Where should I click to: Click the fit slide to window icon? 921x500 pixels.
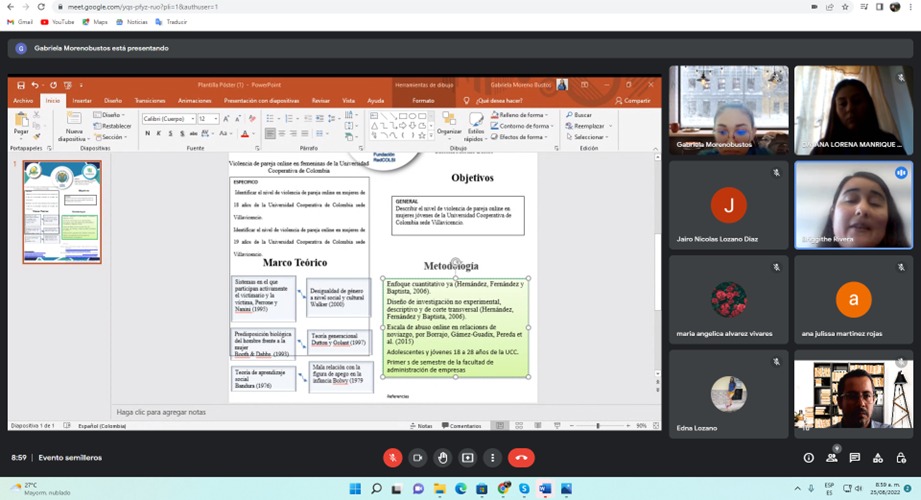click(x=656, y=425)
